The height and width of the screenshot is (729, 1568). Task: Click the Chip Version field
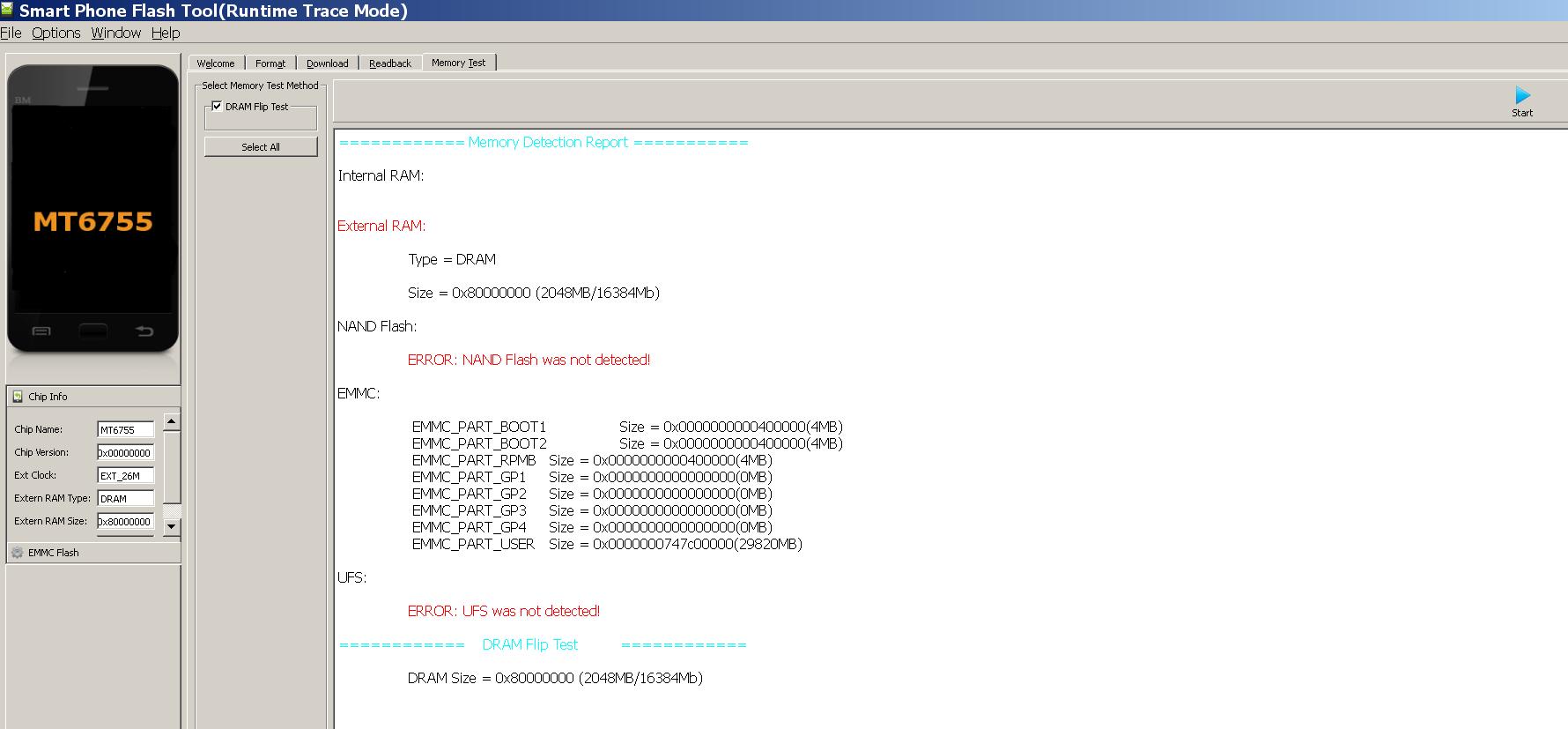[x=125, y=452]
